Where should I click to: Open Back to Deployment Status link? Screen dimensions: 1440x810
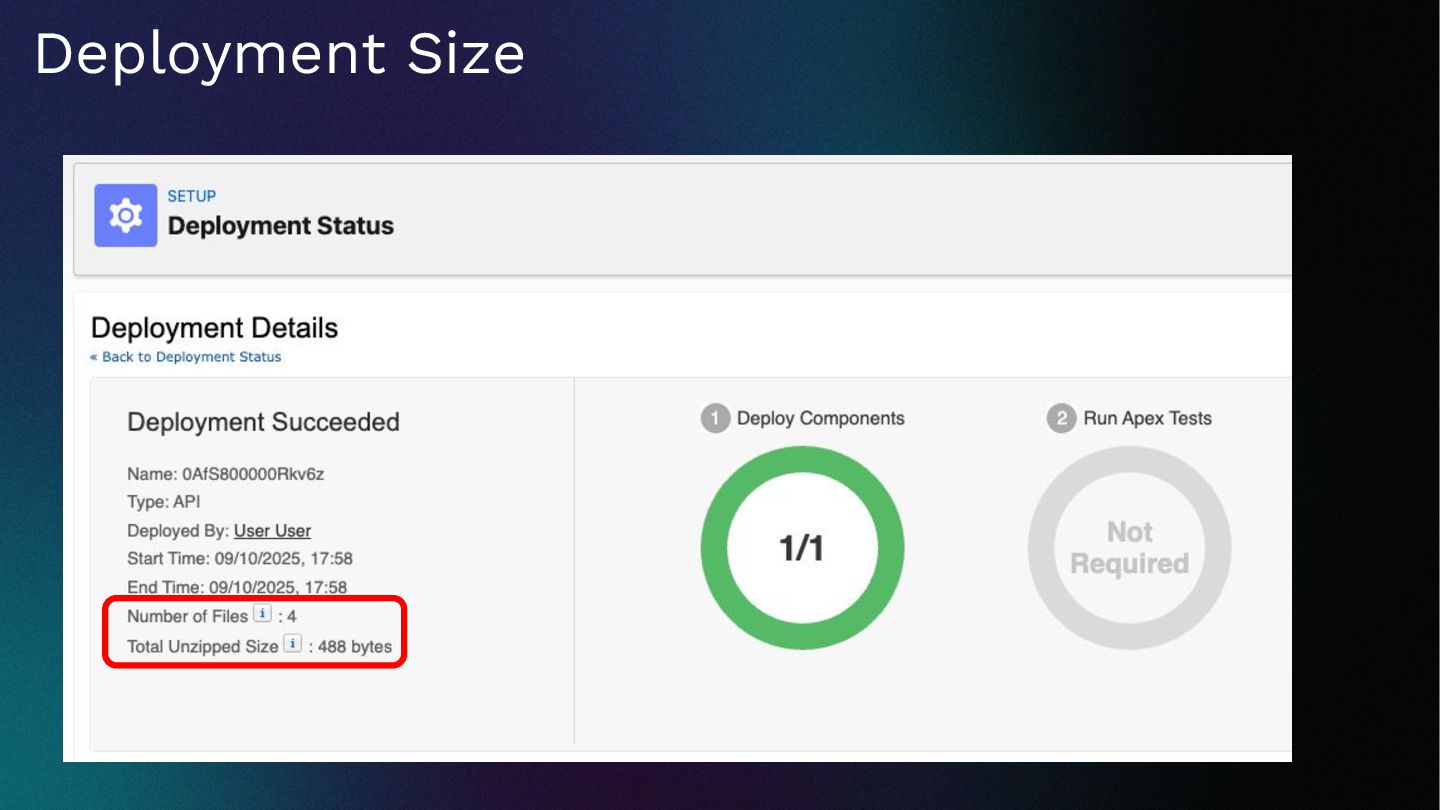(x=186, y=357)
